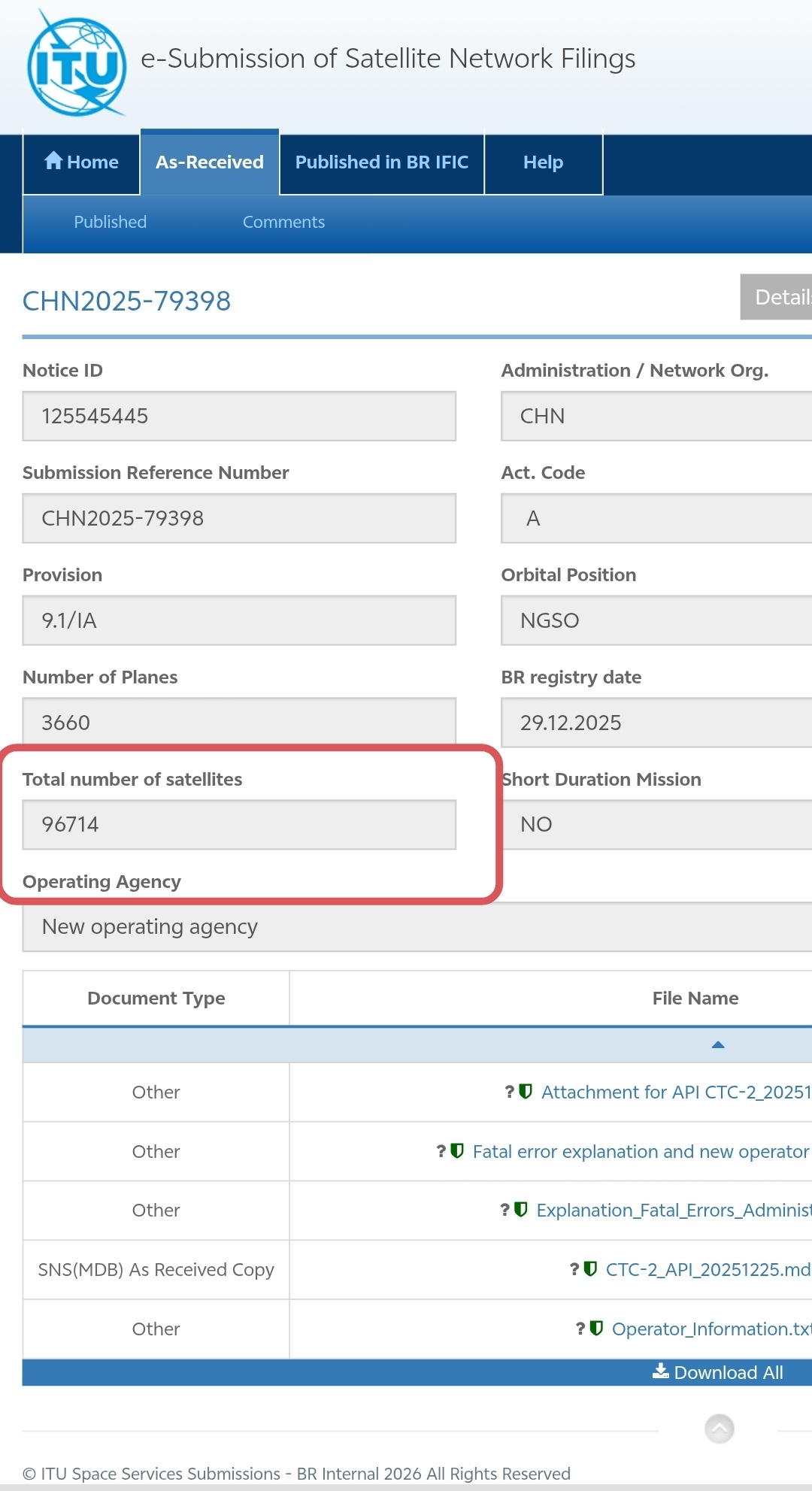Viewport: 812px width, 1491px height.
Task: Switch to the Published sub-tab
Action: (110, 222)
